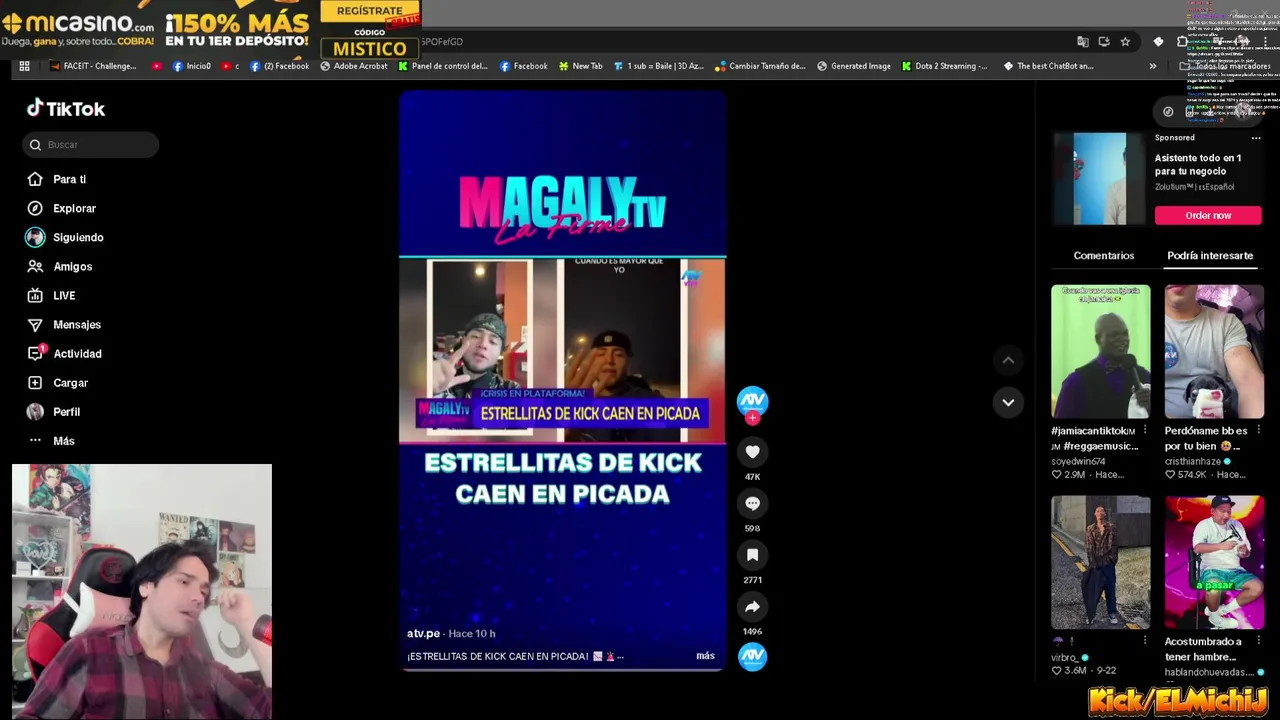Click the REGÍSTRATE casino banner button
Screen dimensions: 1280x720
[370, 11]
